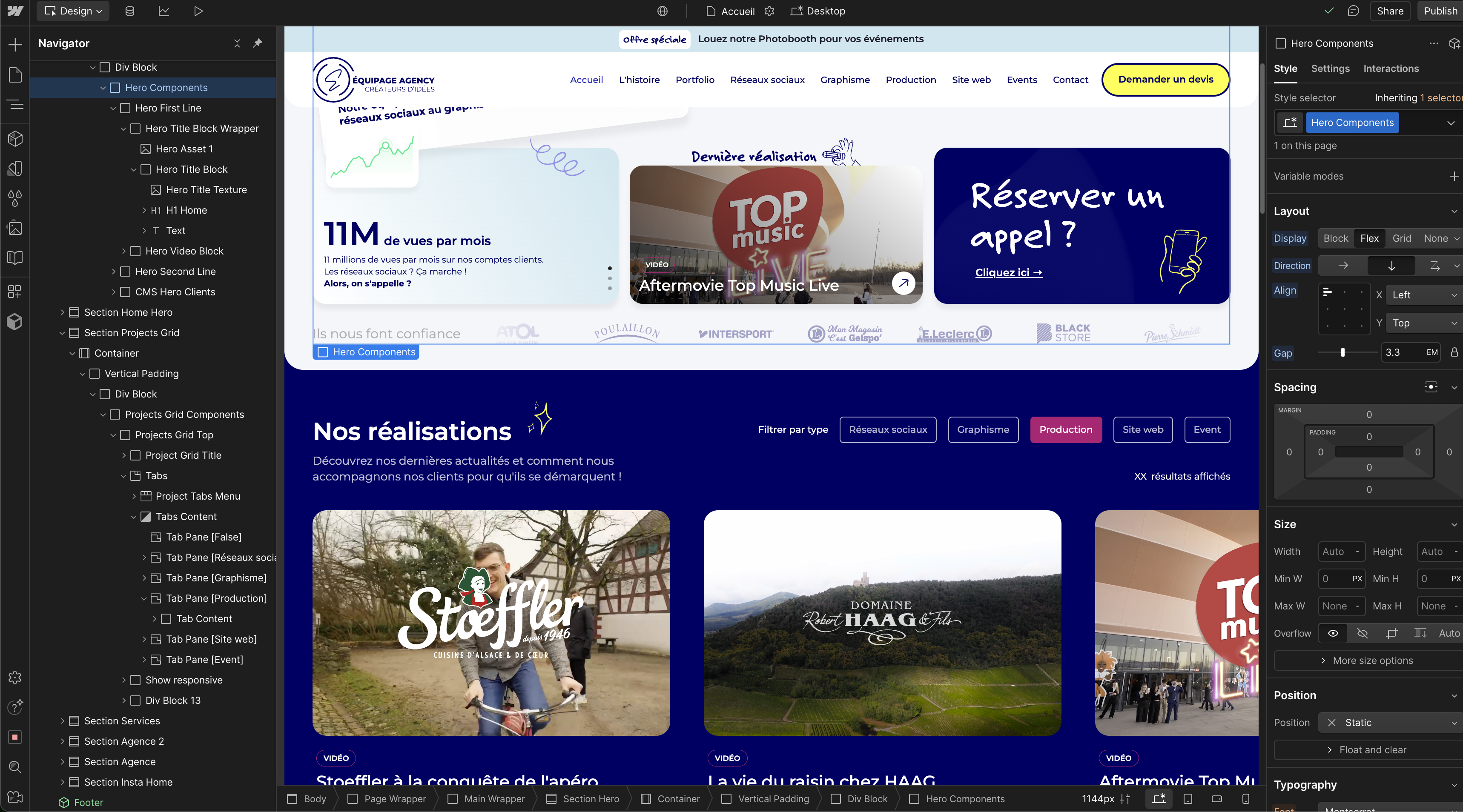Click the Share button
This screenshot has height=812, width=1463.
click(1390, 11)
